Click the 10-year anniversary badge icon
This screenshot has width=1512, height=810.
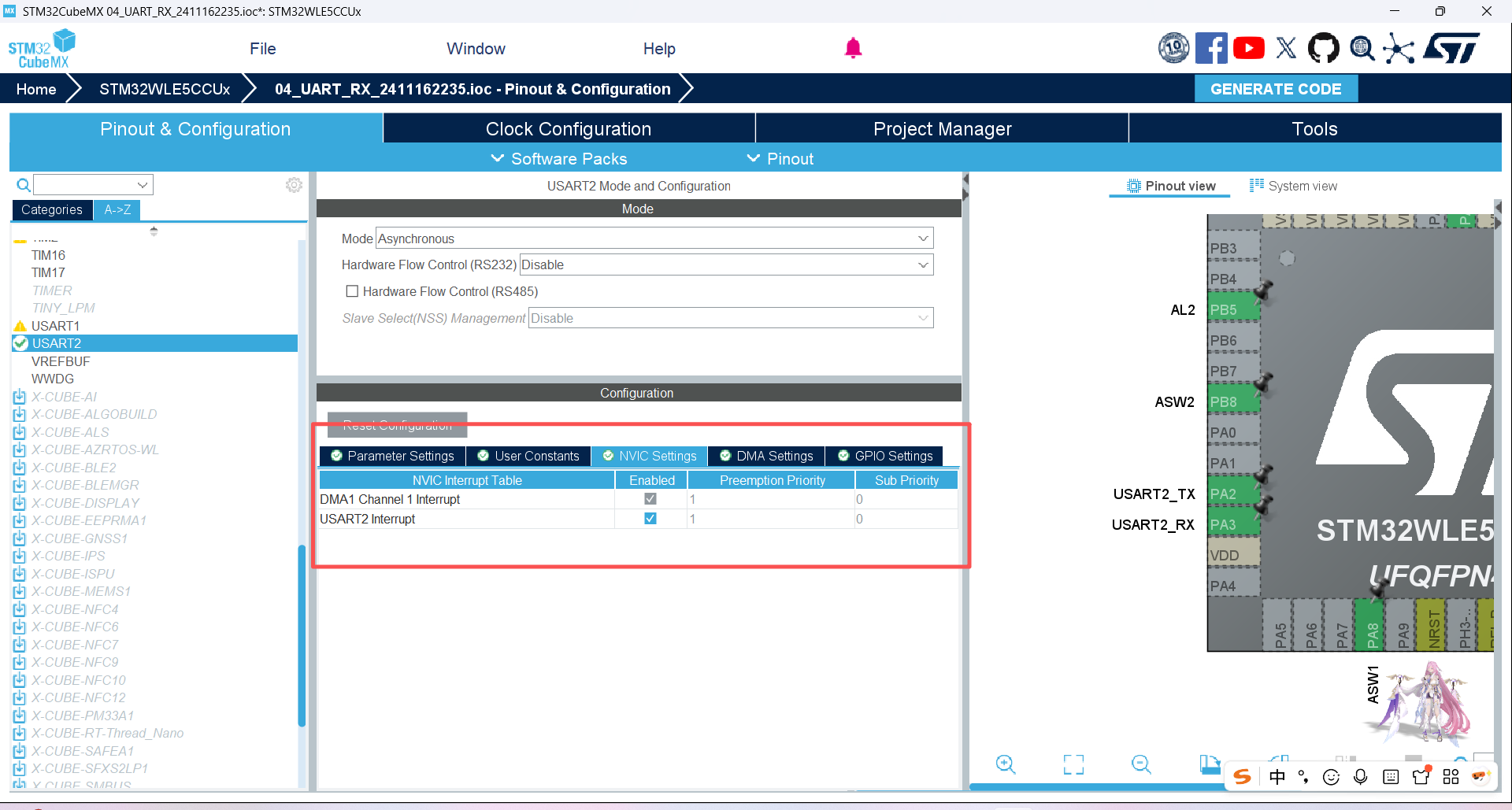click(1173, 48)
